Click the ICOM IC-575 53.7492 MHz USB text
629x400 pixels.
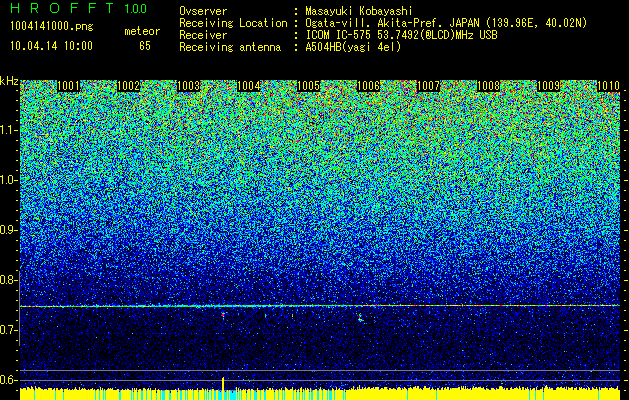[401, 35]
